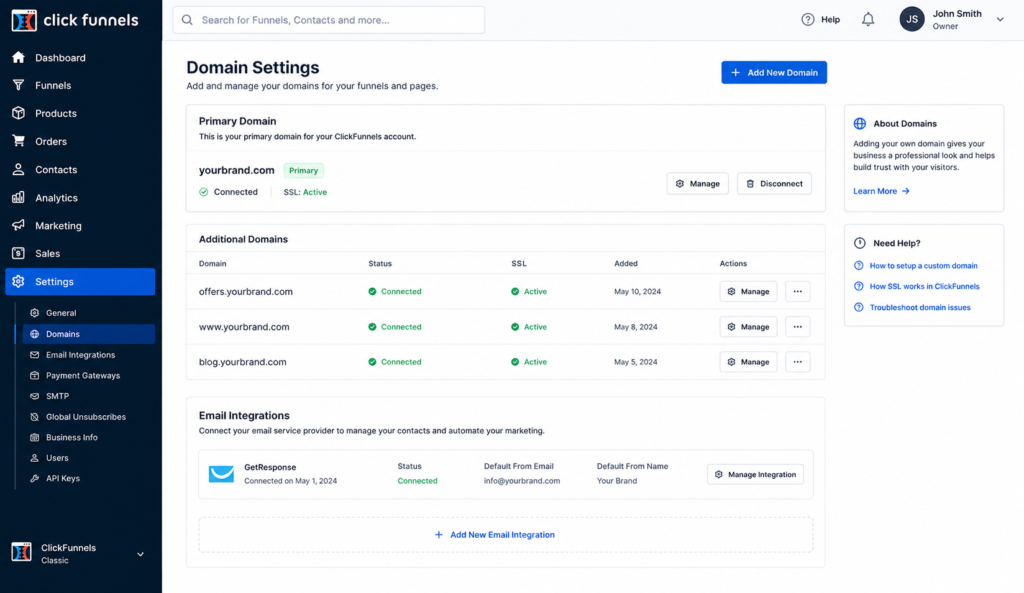This screenshot has width=1024, height=593.
Task: Open Users submenu item
Action: [89, 458]
